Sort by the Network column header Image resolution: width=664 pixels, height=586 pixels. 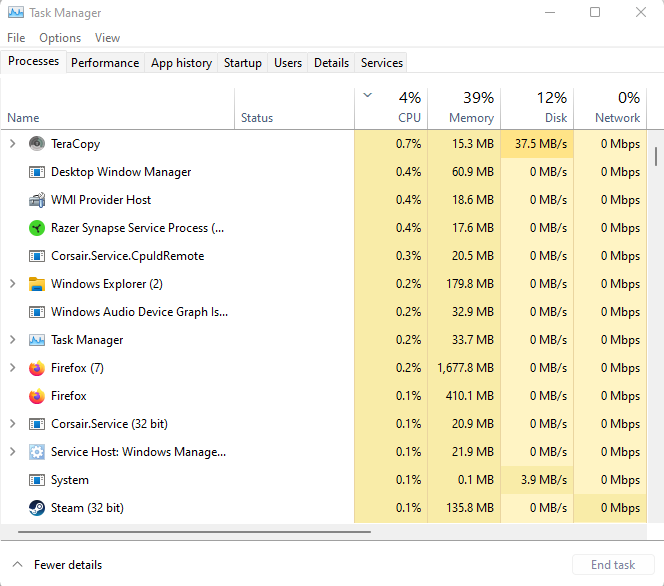point(610,109)
